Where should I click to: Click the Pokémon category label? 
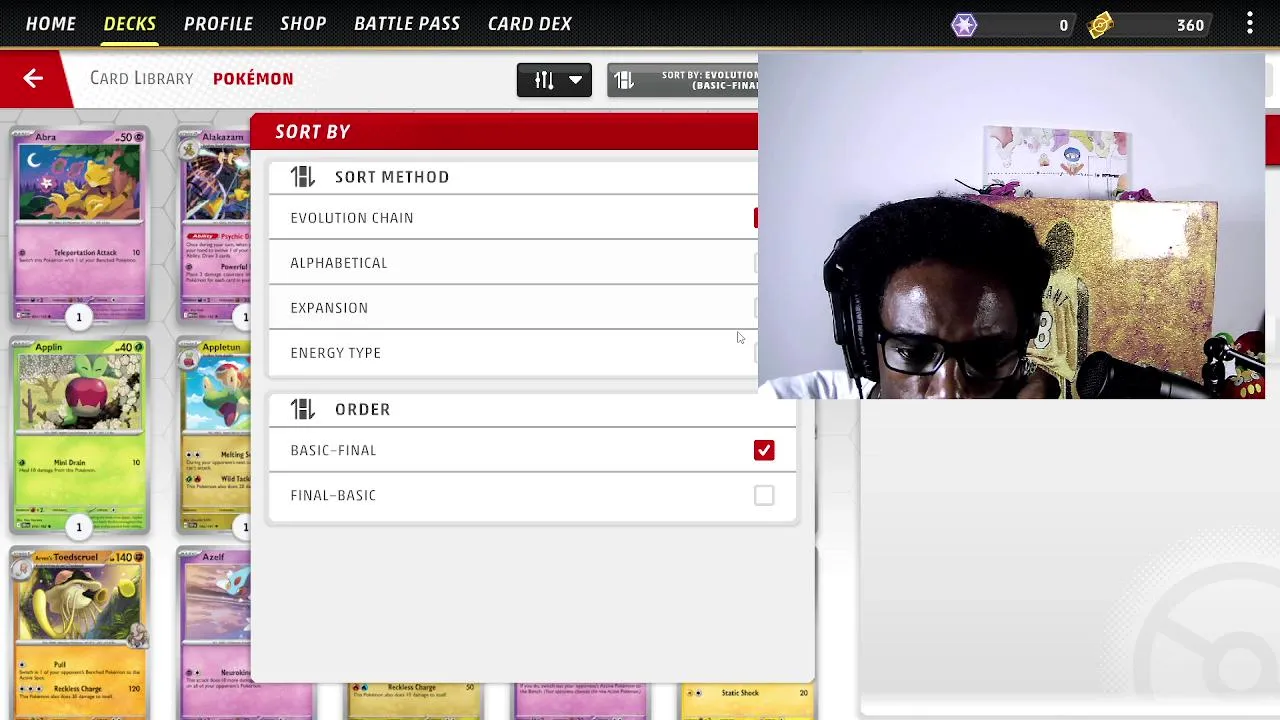click(x=253, y=78)
